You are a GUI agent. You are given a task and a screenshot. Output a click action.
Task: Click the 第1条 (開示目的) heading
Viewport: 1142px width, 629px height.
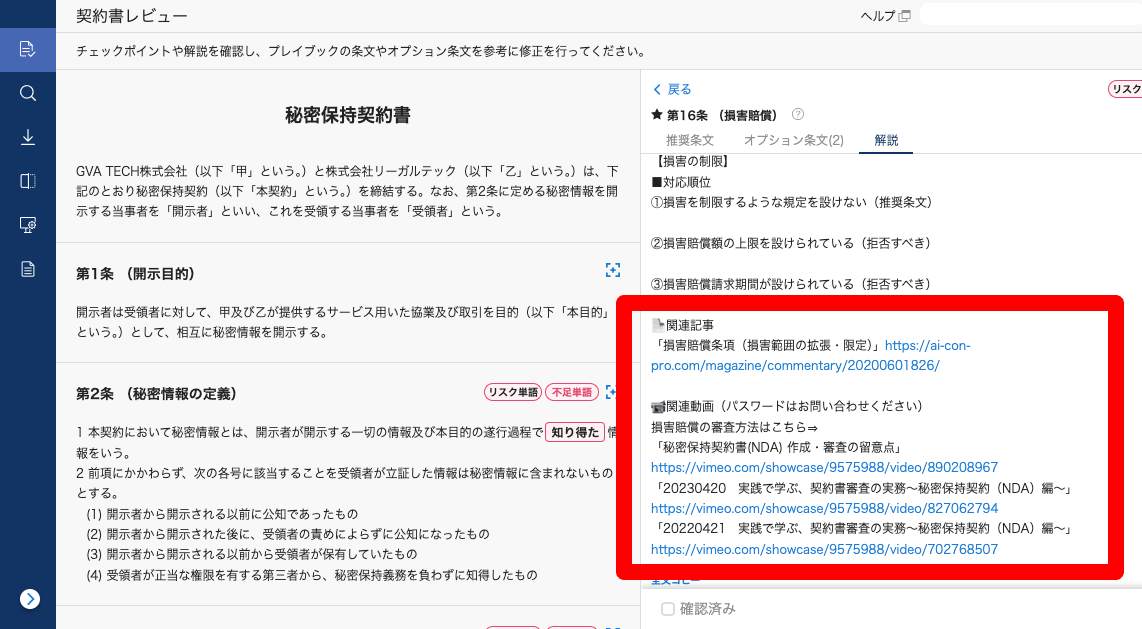135,274
